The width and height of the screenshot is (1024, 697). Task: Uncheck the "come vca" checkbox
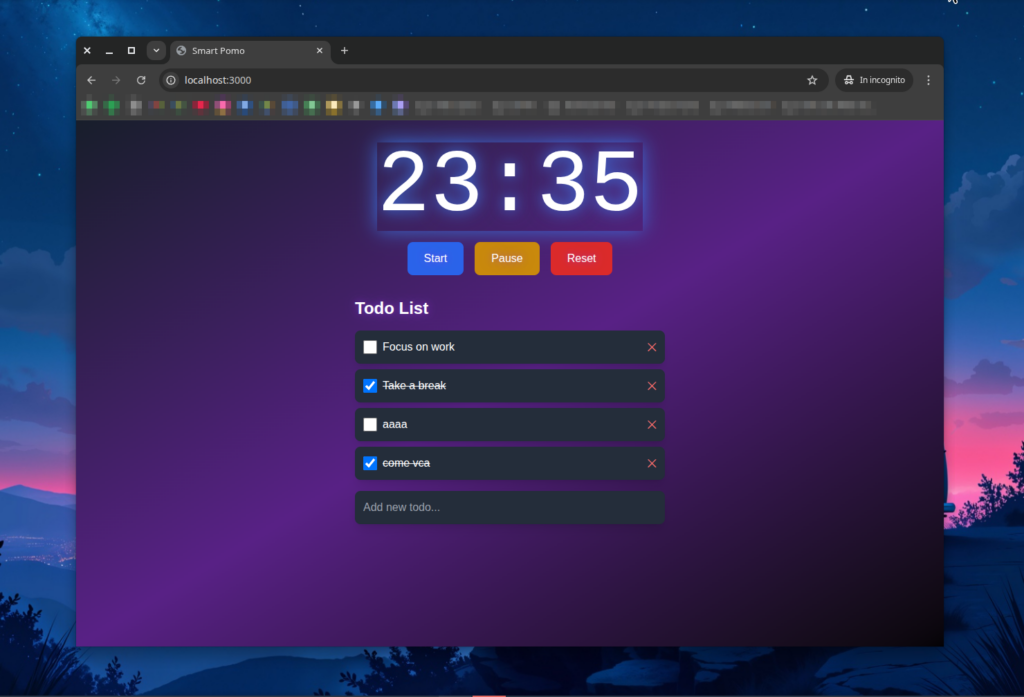coord(370,464)
